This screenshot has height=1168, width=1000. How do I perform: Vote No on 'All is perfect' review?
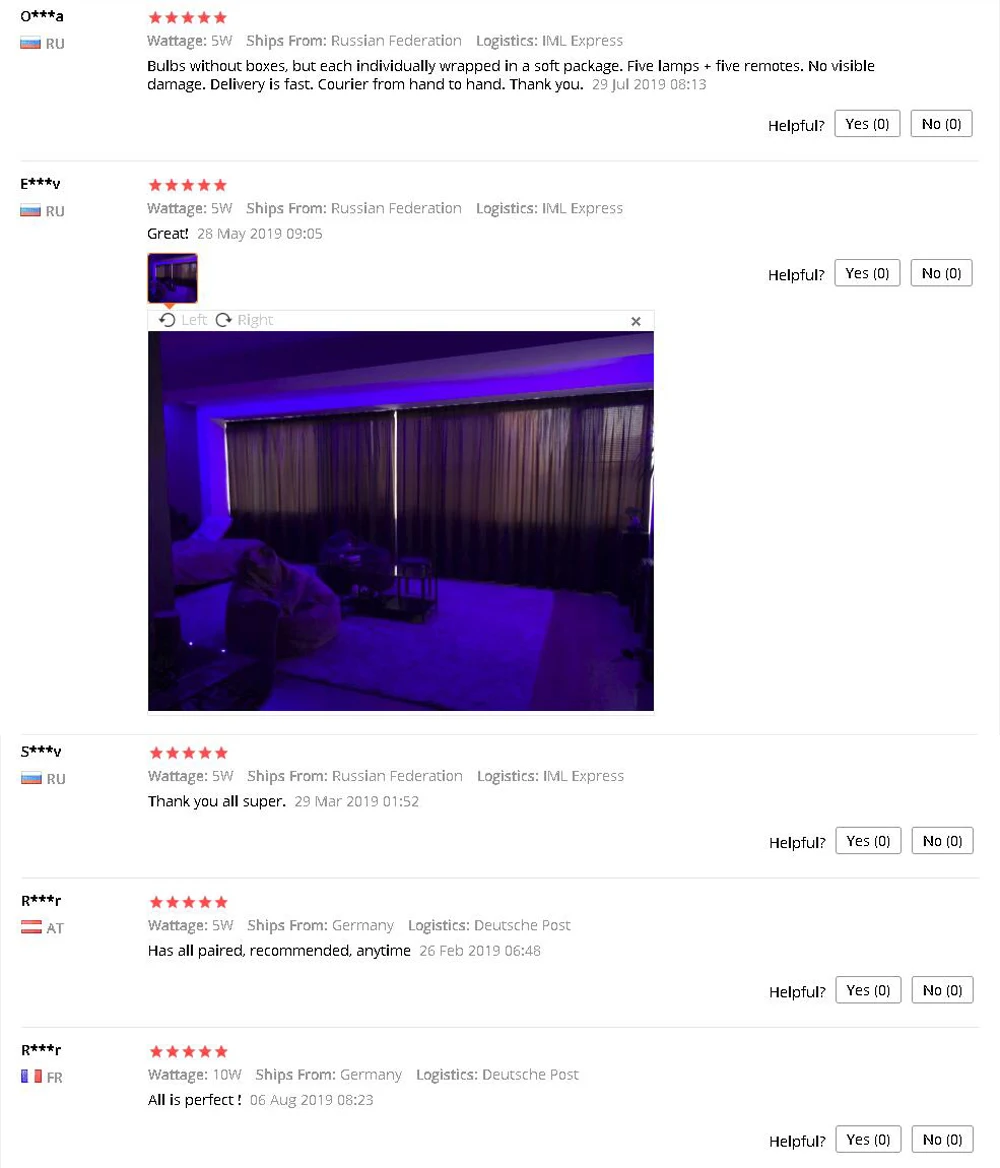click(x=943, y=1139)
